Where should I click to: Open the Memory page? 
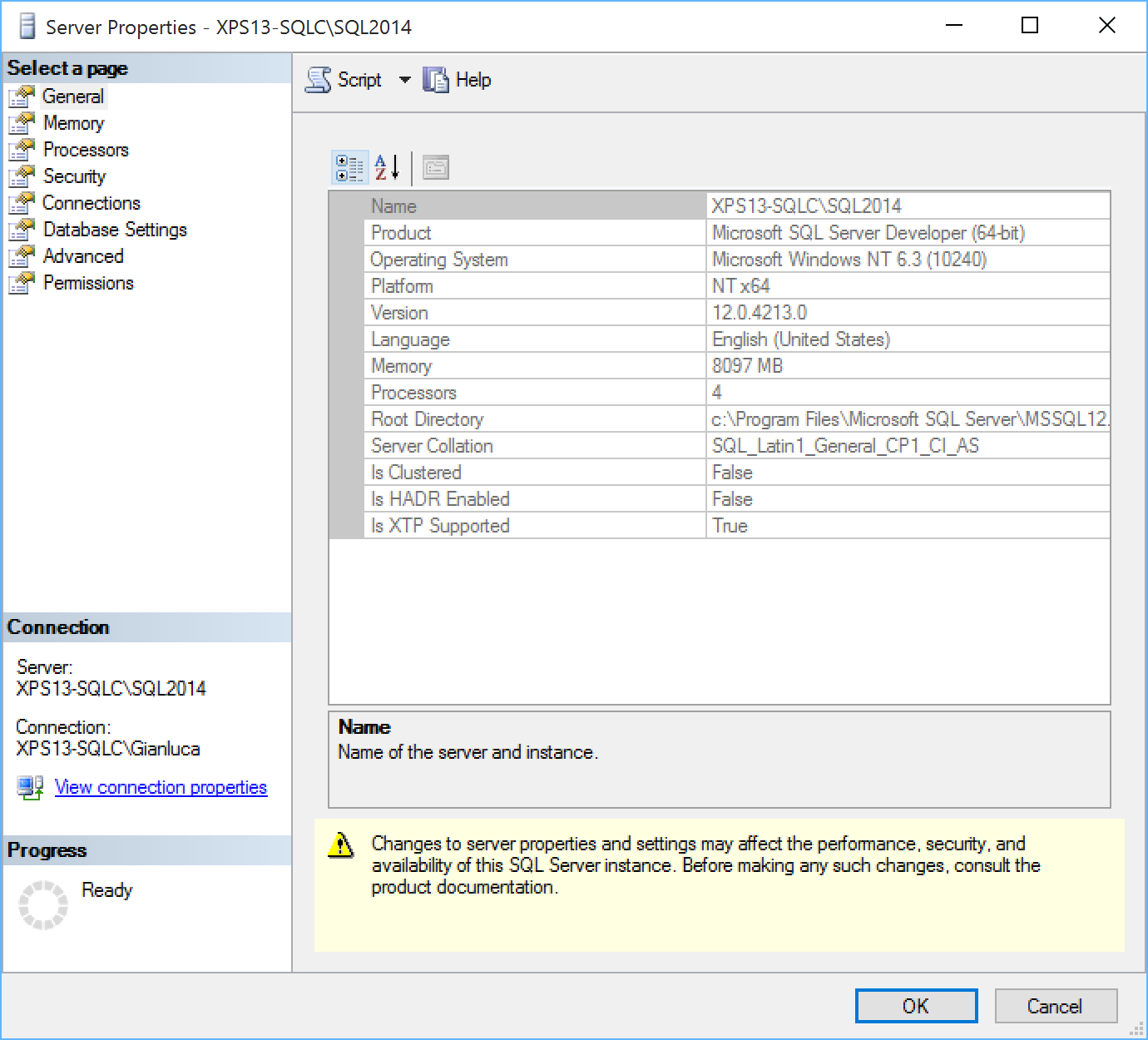74,123
